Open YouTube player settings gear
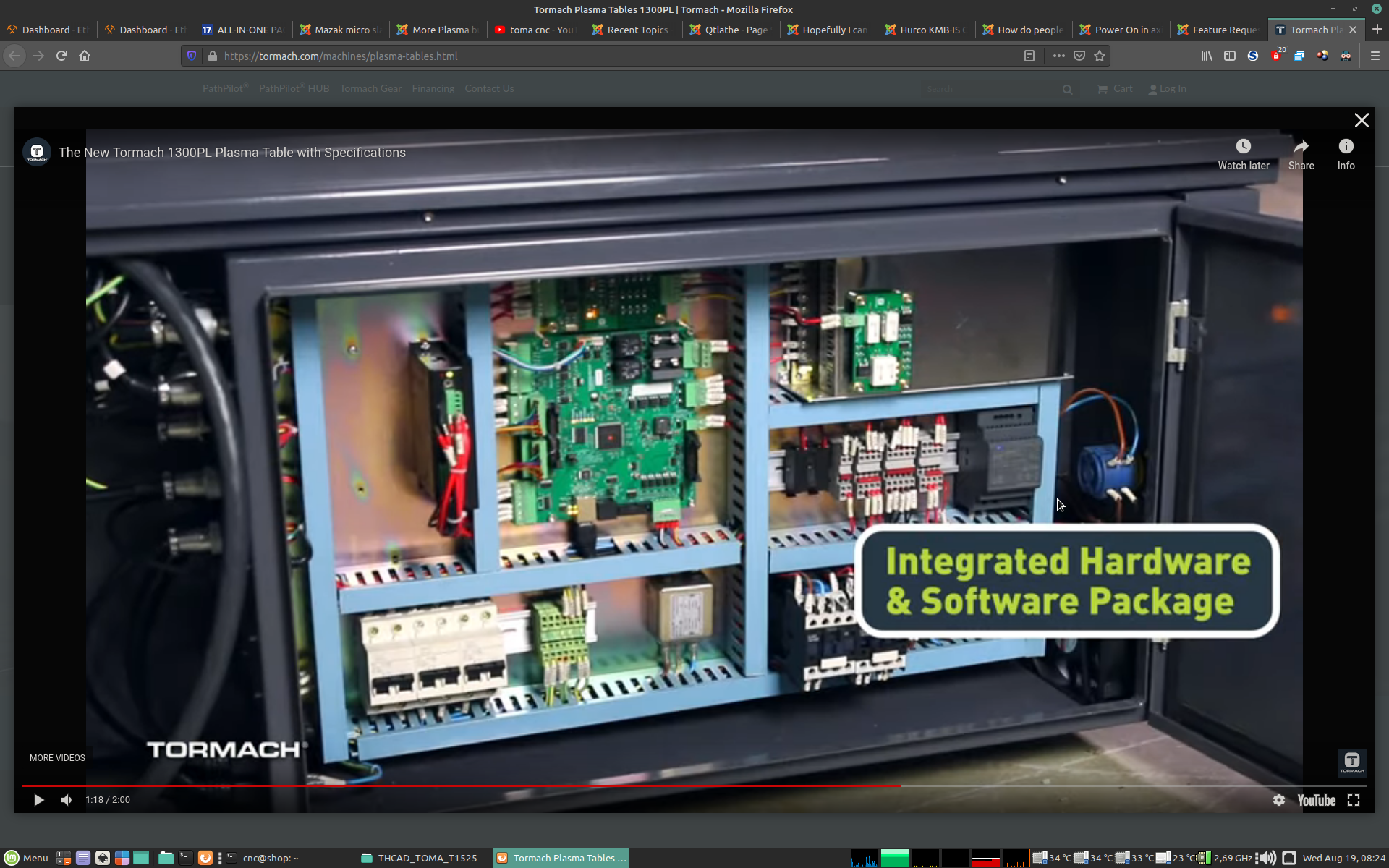 click(1279, 800)
